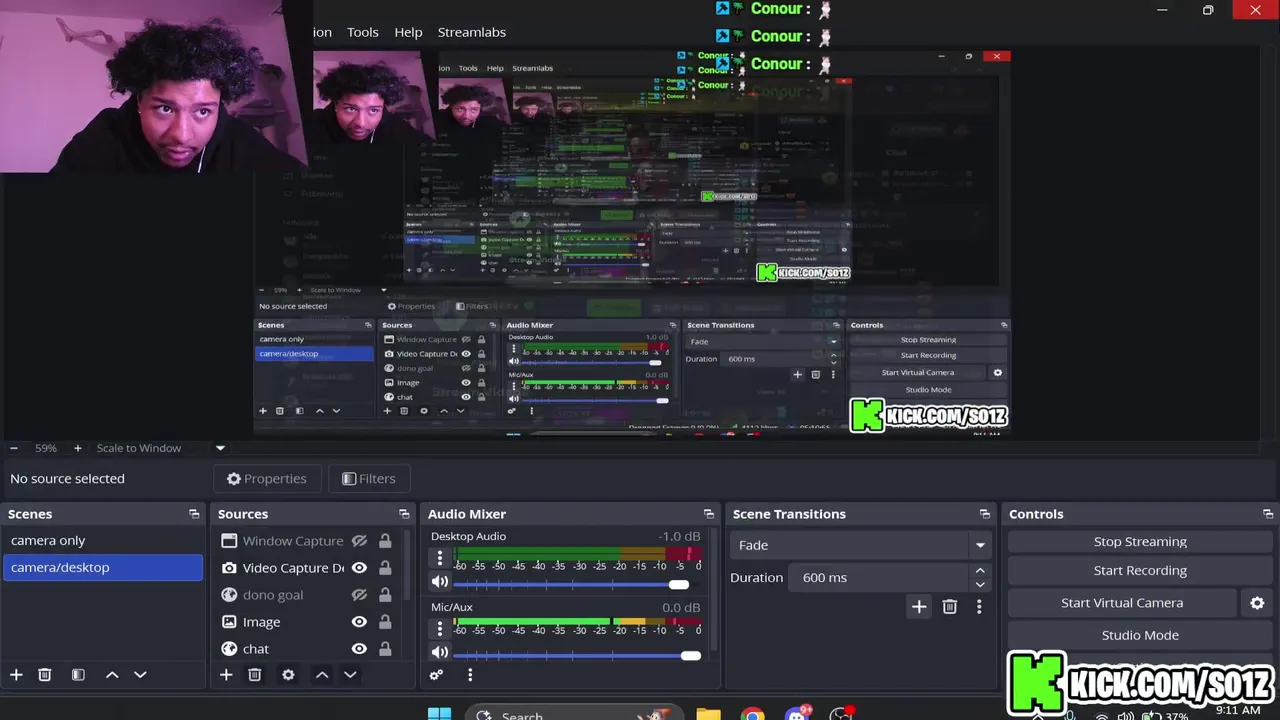Open the Tools menu
Screen dimensions: 1280x720
(x=363, y=32)
